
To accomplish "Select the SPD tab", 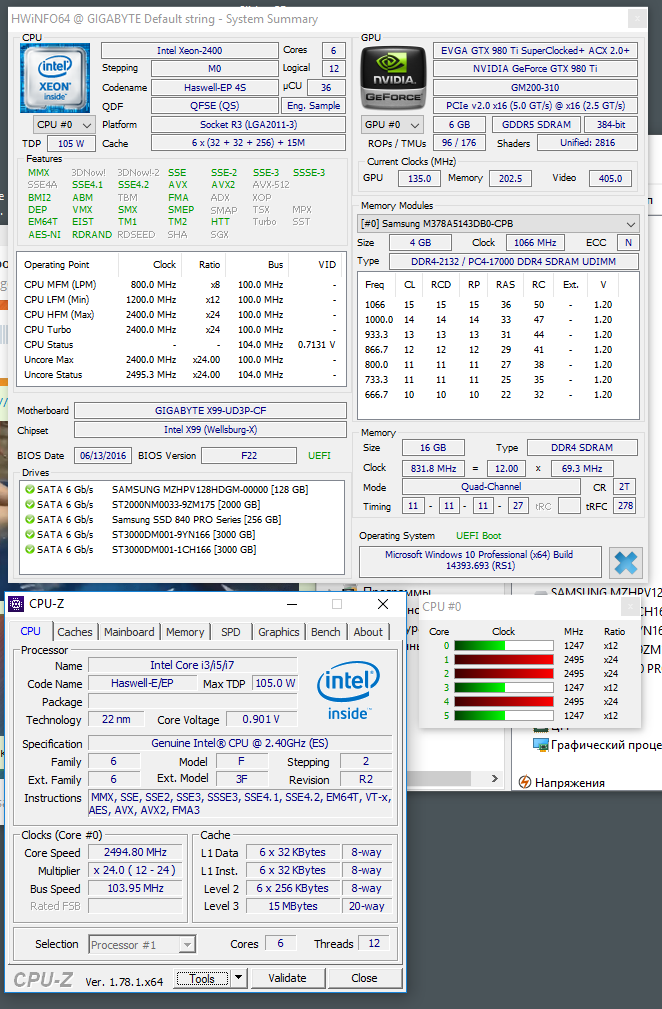I will tap(230, 632).
